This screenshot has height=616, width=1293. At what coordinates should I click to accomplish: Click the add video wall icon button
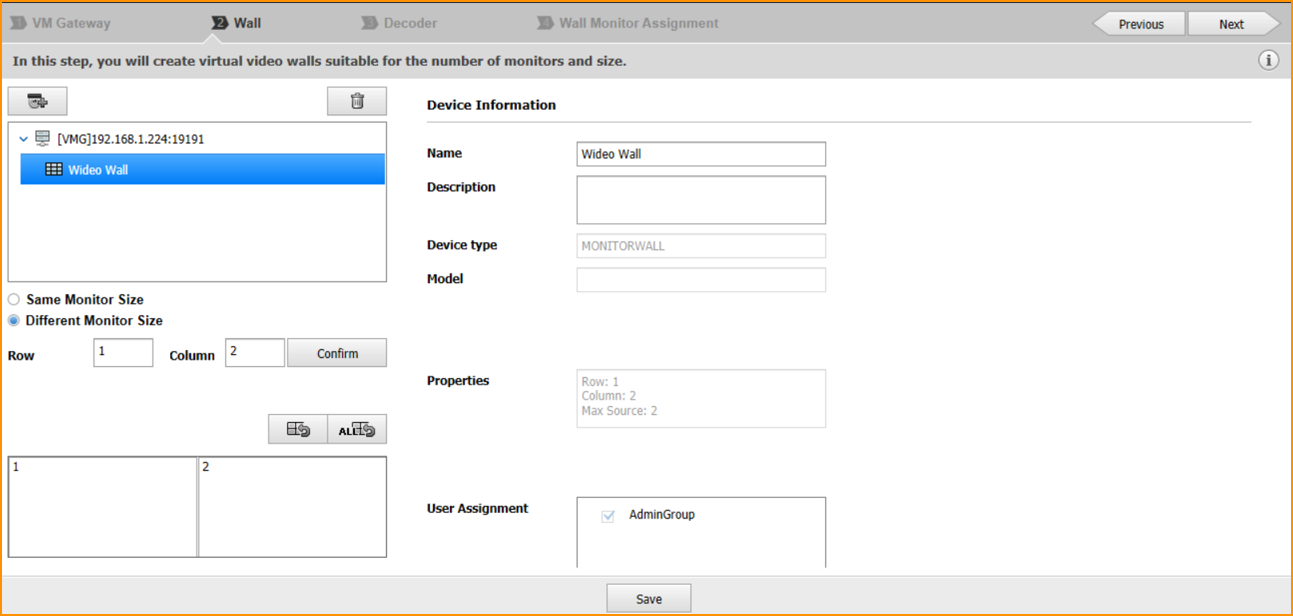[37, 101]
